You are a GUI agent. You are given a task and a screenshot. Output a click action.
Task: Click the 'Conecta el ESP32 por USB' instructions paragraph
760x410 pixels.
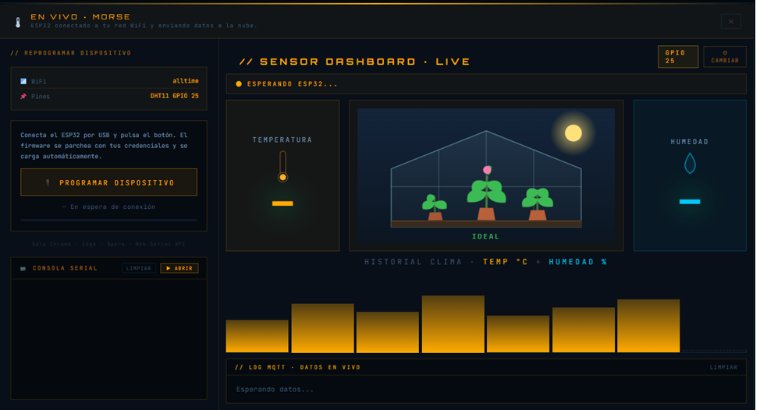pos(104,145)
